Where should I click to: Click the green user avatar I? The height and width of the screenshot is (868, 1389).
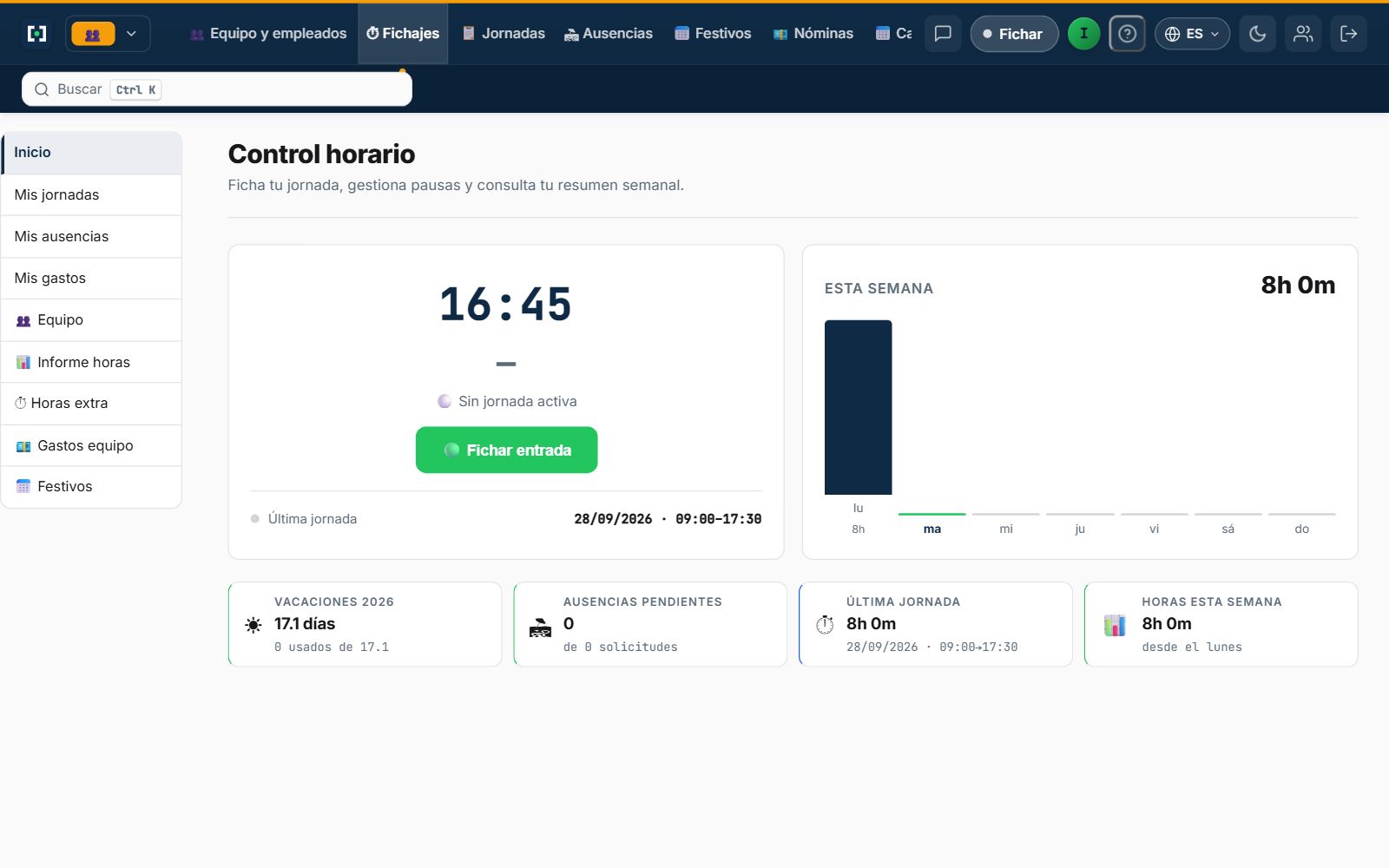click(x=1083, y=34)
